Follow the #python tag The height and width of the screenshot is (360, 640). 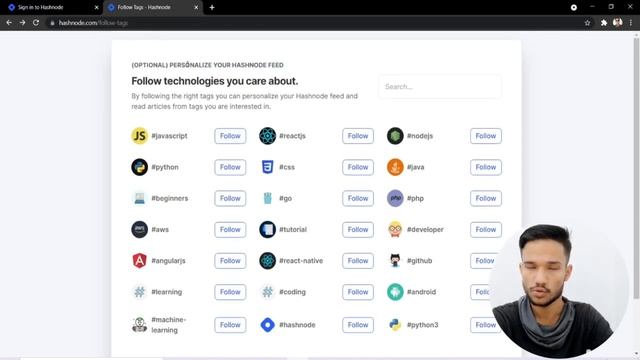230,167
